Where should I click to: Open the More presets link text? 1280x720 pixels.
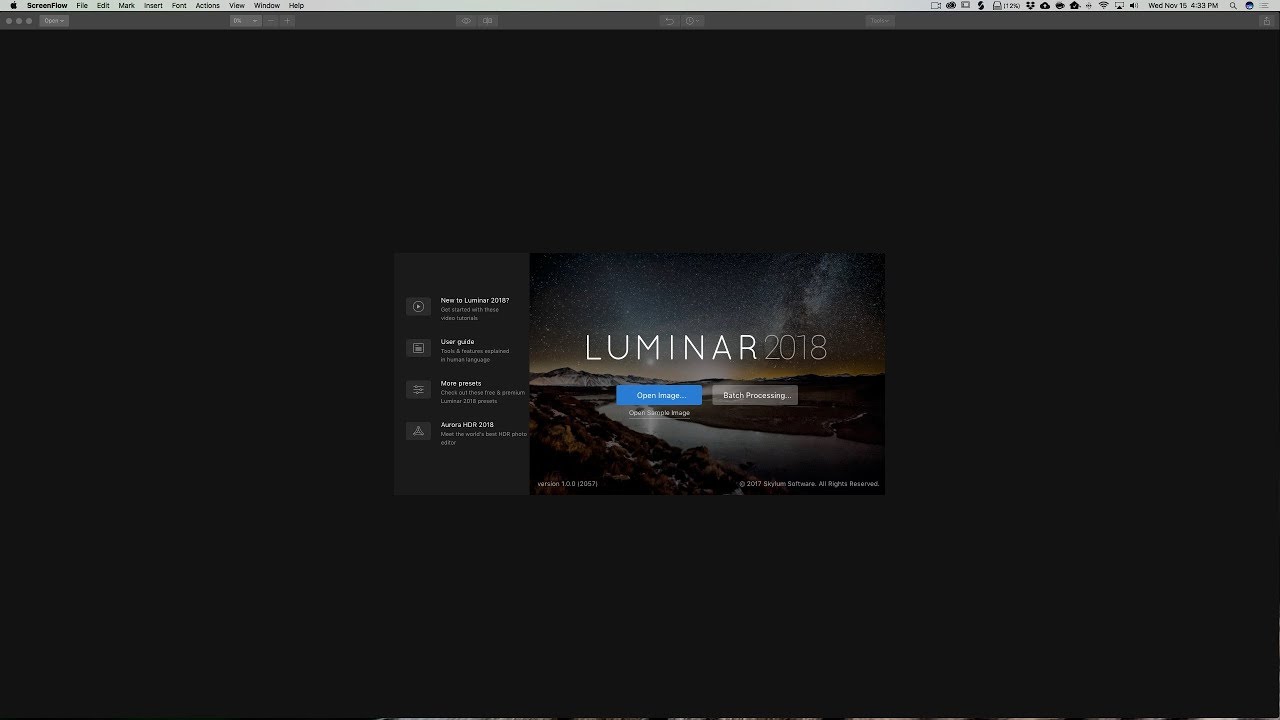coord(461,383)
